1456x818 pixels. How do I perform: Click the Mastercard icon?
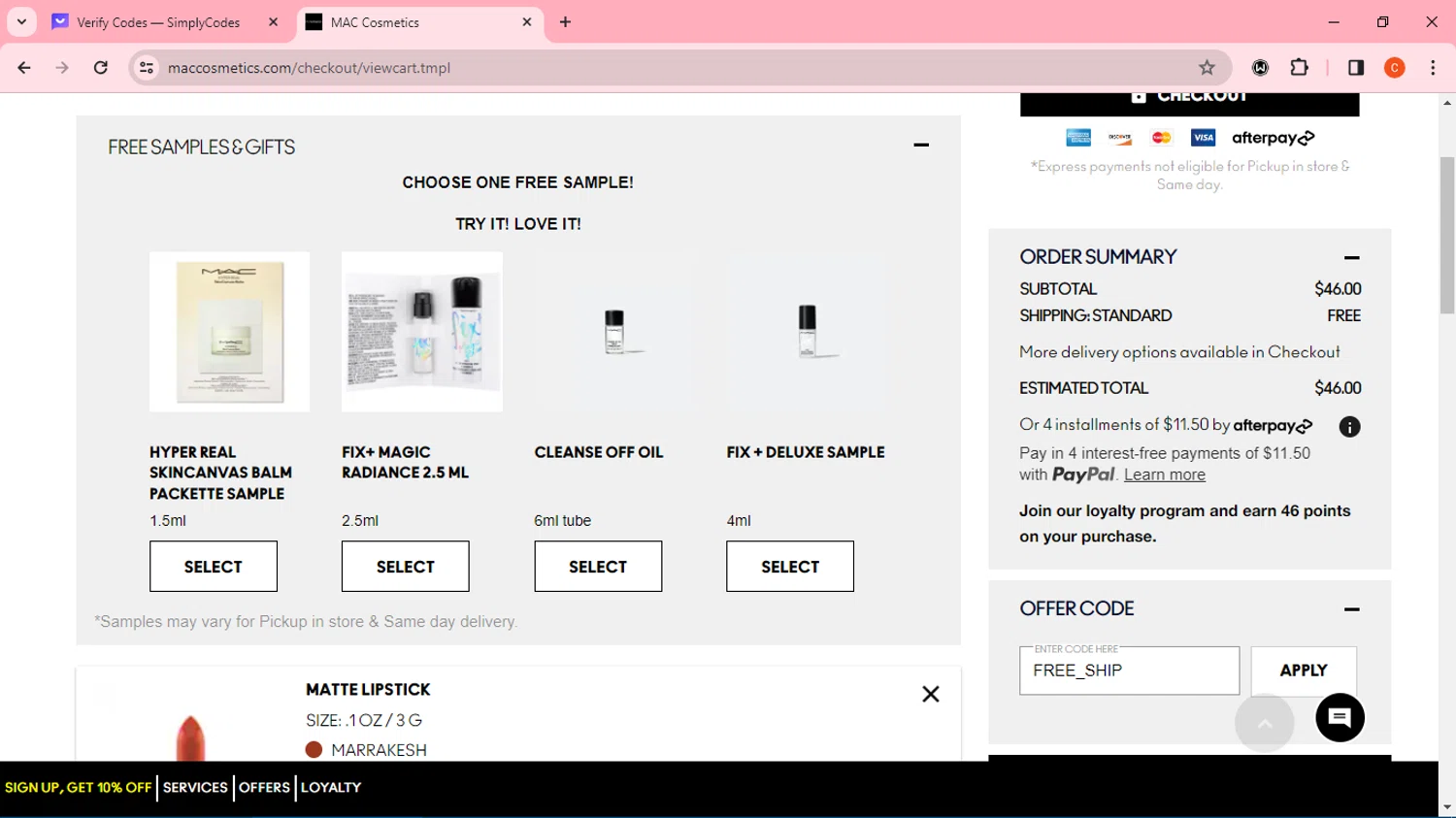1161,138
